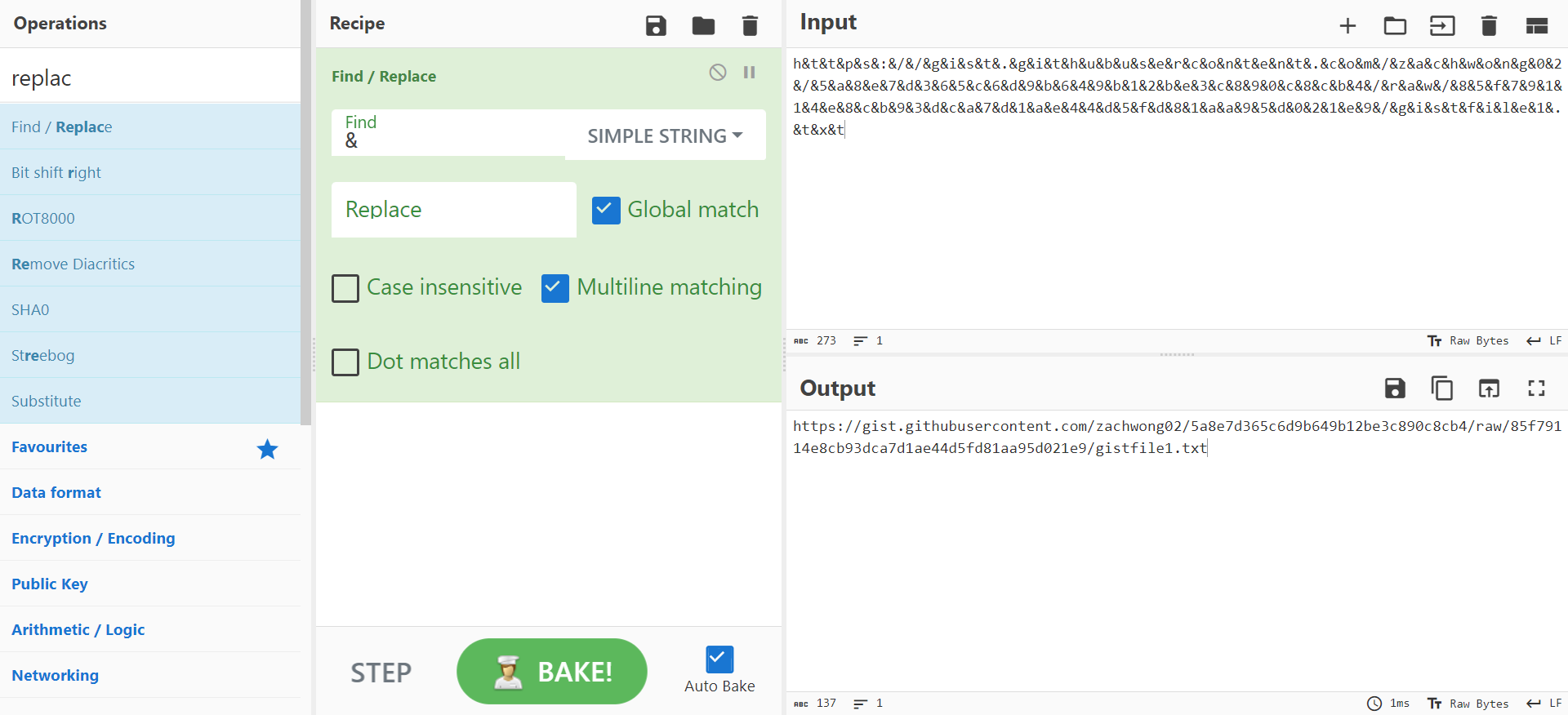Open the input Raw Bytes character encoding
The width and height of the screenshot is (1568, 715).
click(1468, 341)
